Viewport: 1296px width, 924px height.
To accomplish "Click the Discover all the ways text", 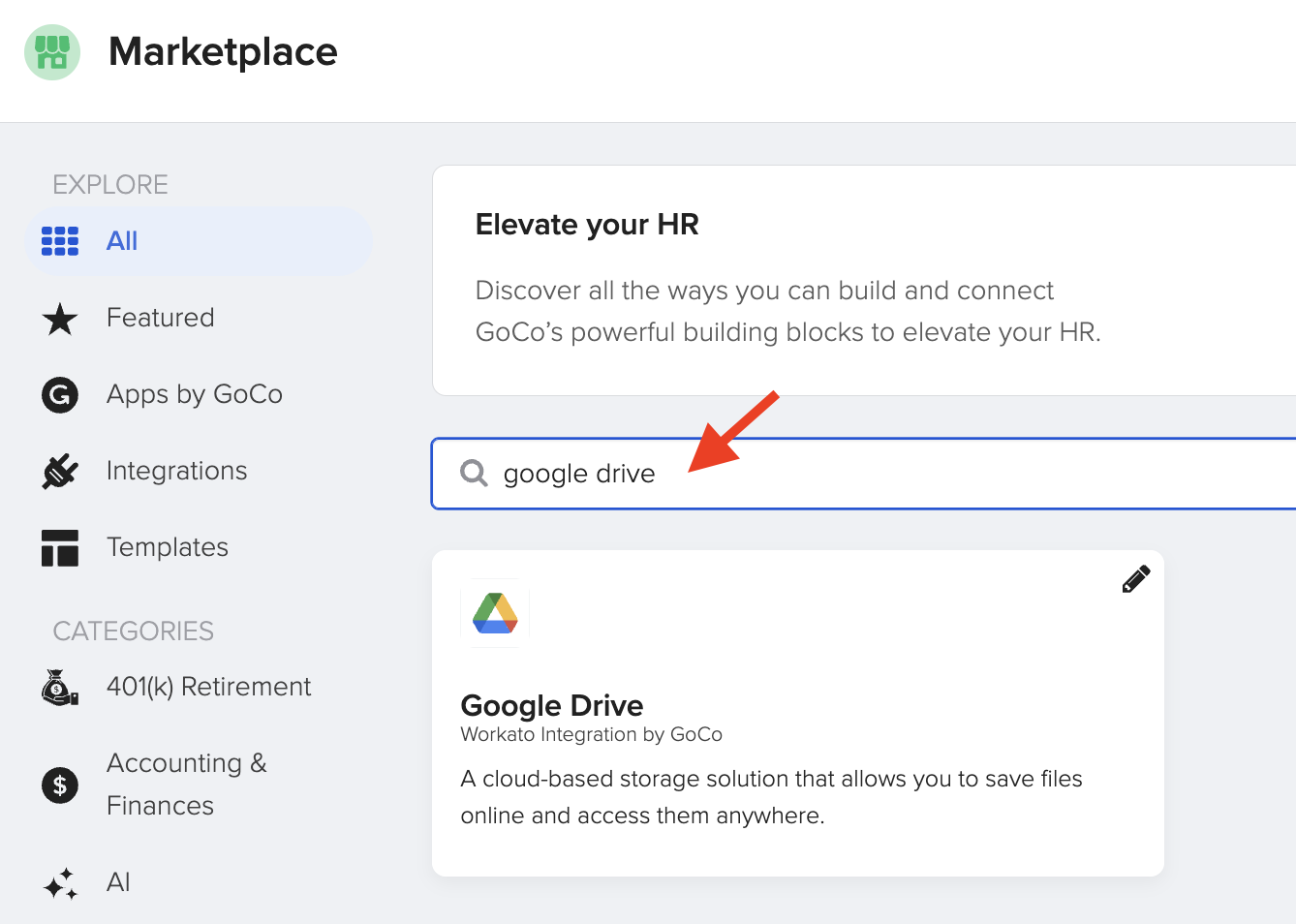I will coord(788,311).
